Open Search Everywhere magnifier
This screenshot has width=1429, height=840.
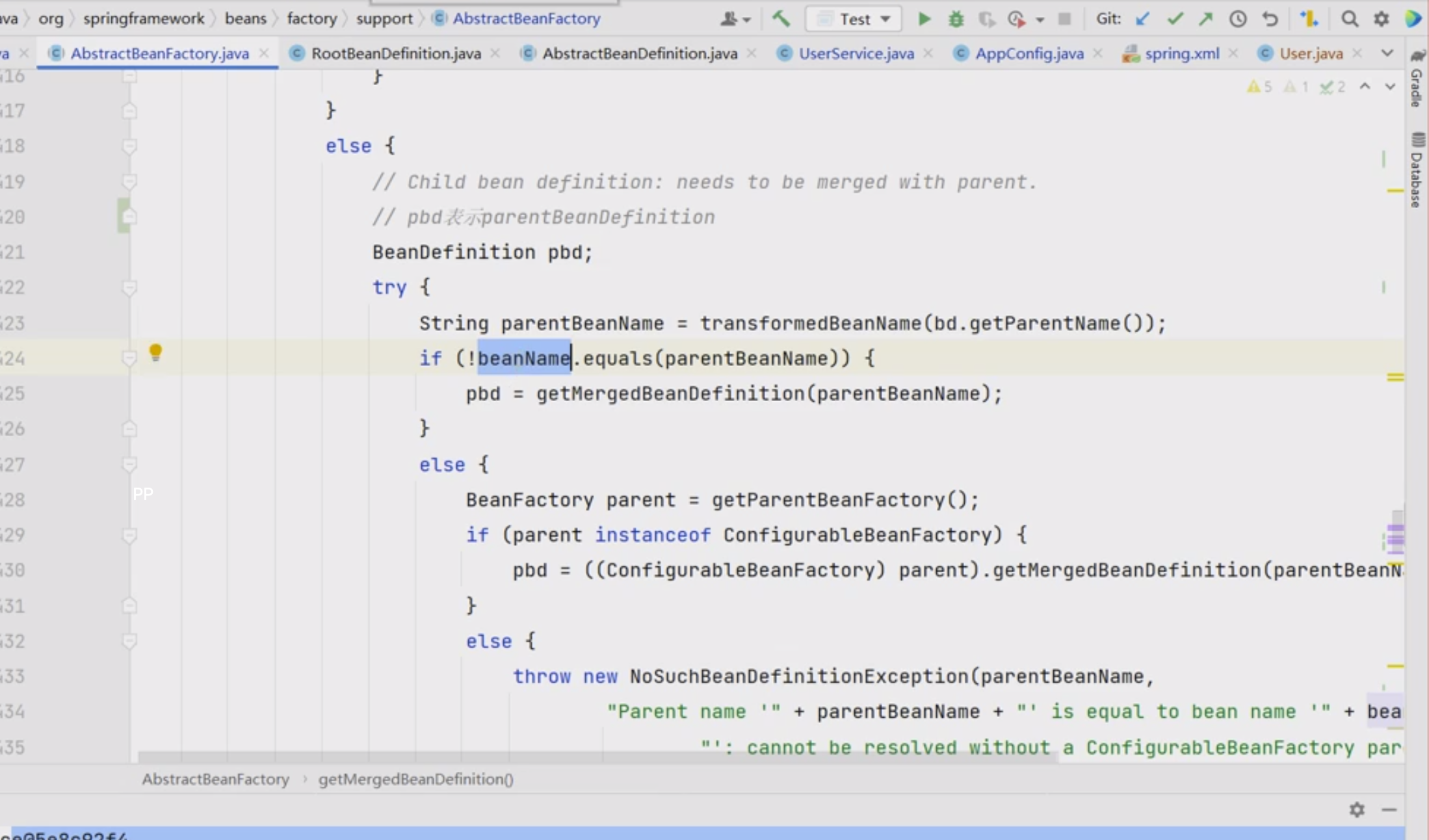(x=1350, y=19)
